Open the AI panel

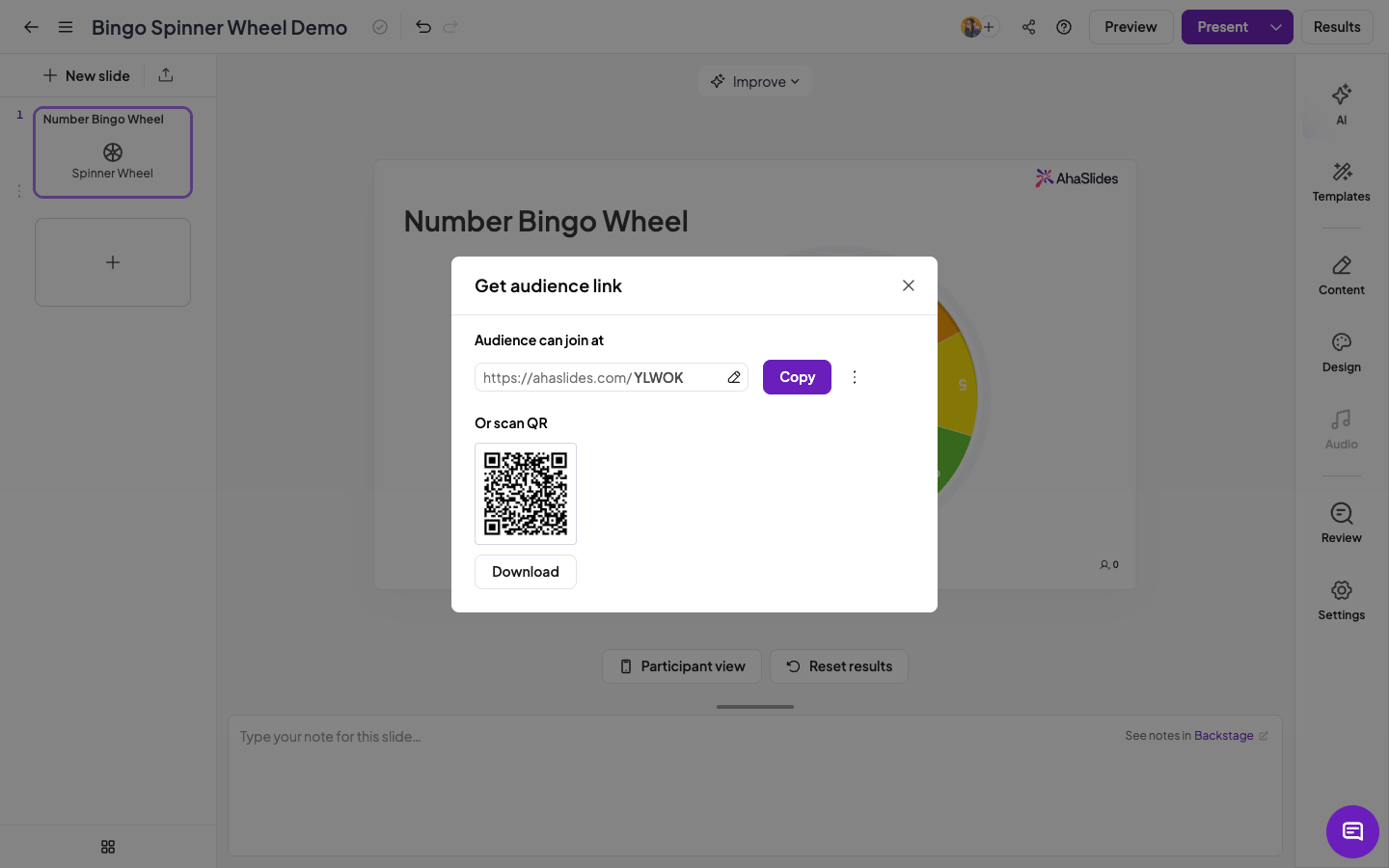[1342, 104]
